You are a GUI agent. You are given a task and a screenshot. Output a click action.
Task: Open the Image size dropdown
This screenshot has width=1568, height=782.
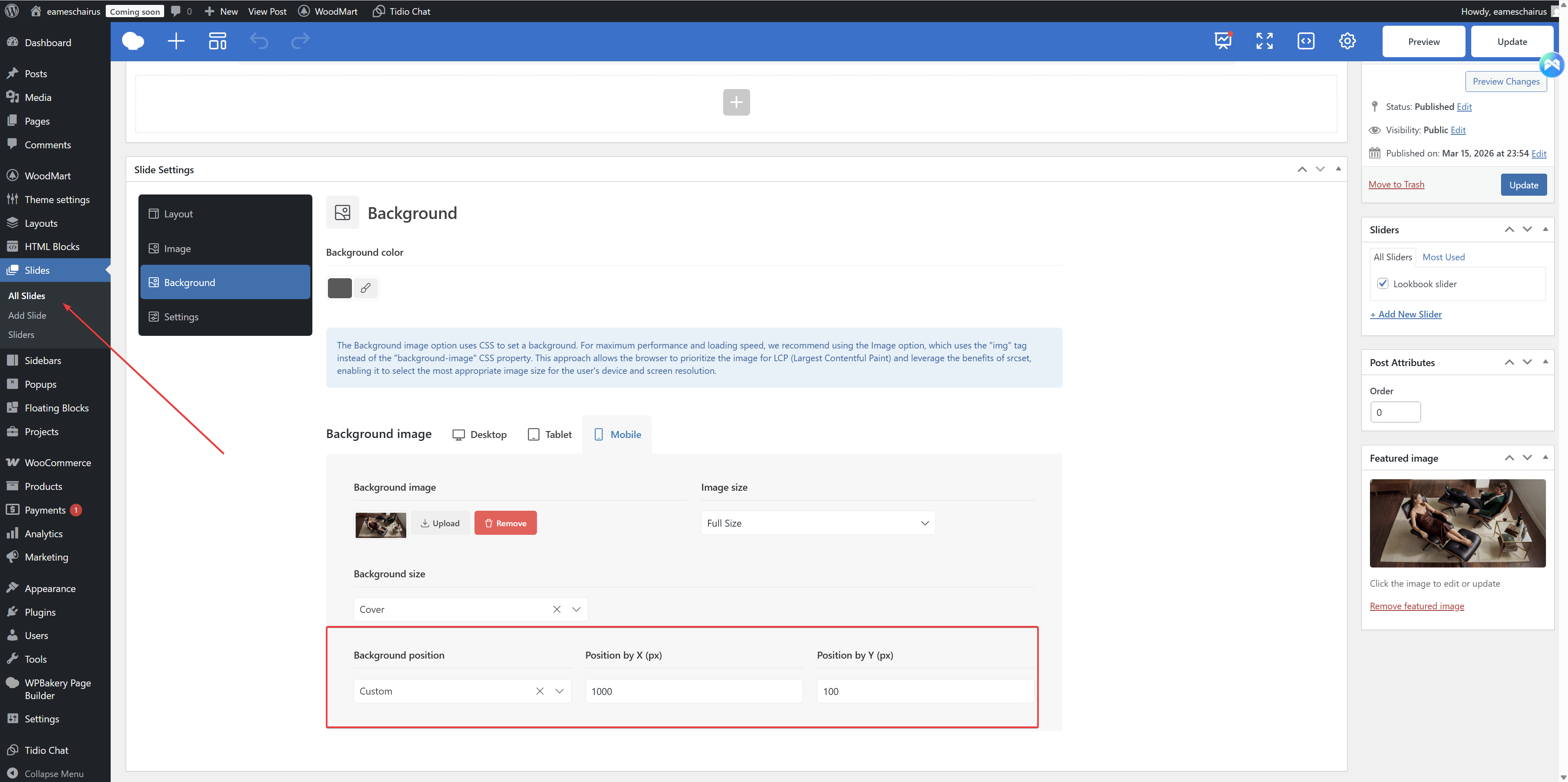pos(818,523)
